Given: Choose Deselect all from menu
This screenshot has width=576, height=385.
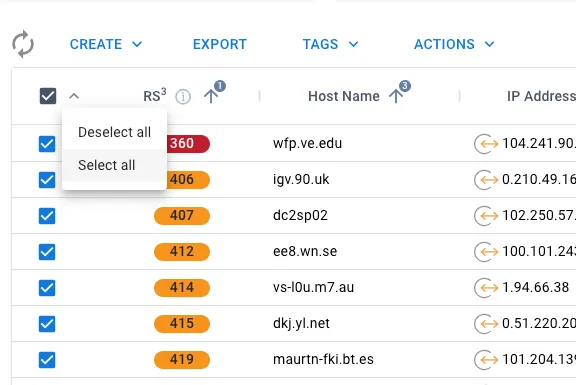Looking at the screenshot, I should pyautogui.click(x=114, y=132).
